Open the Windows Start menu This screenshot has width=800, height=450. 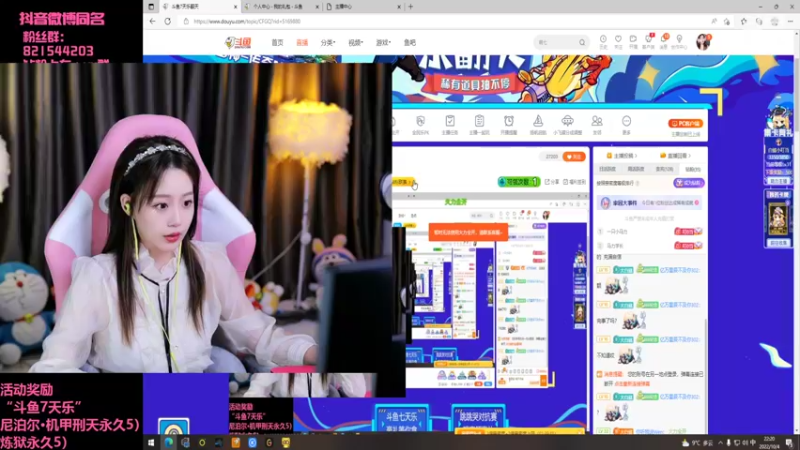[151, 442]
